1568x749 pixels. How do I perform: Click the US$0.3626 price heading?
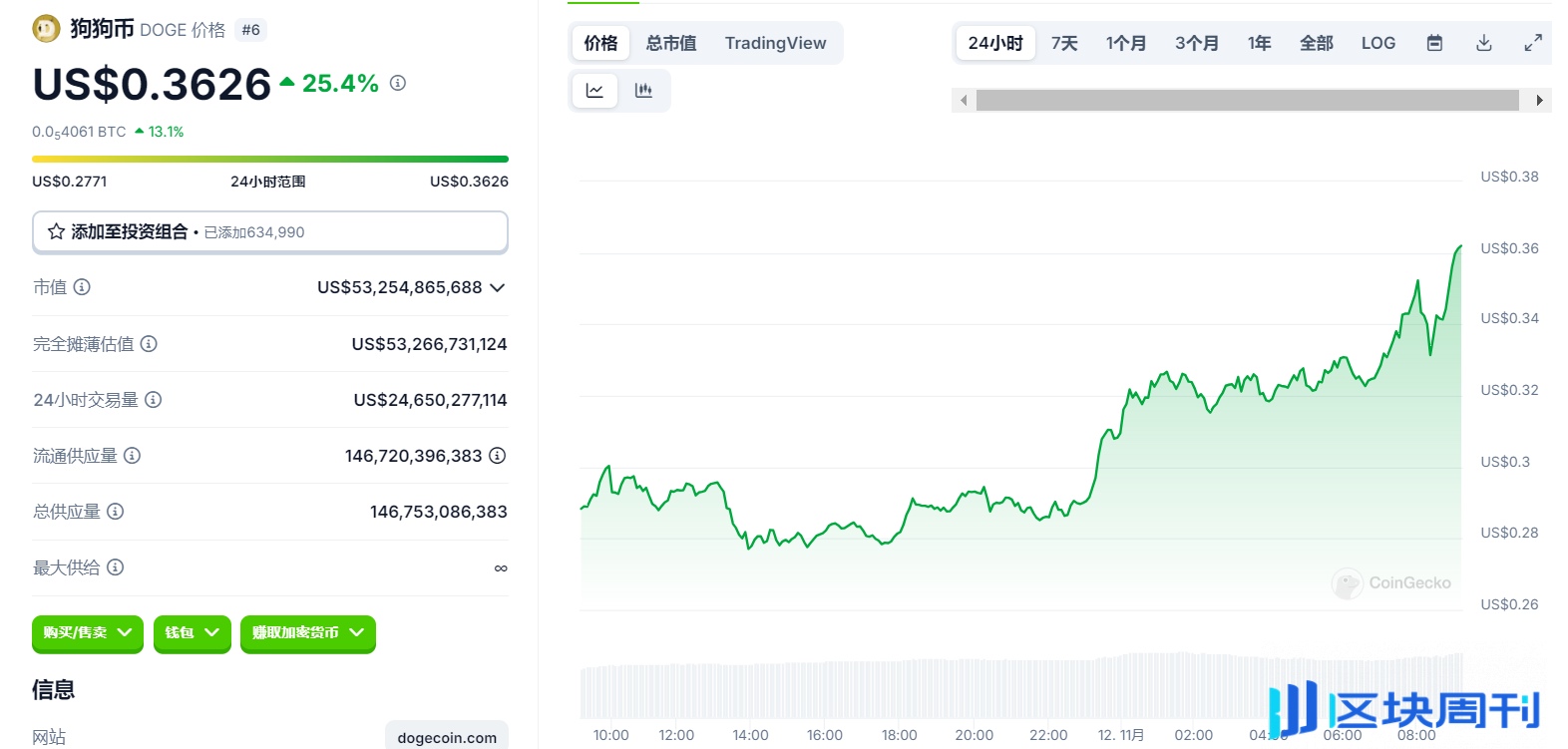(152, 85)
